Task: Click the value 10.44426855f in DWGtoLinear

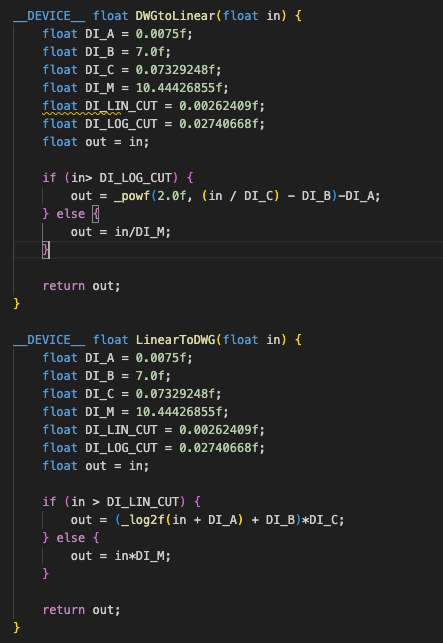Action: coord(179,88)
